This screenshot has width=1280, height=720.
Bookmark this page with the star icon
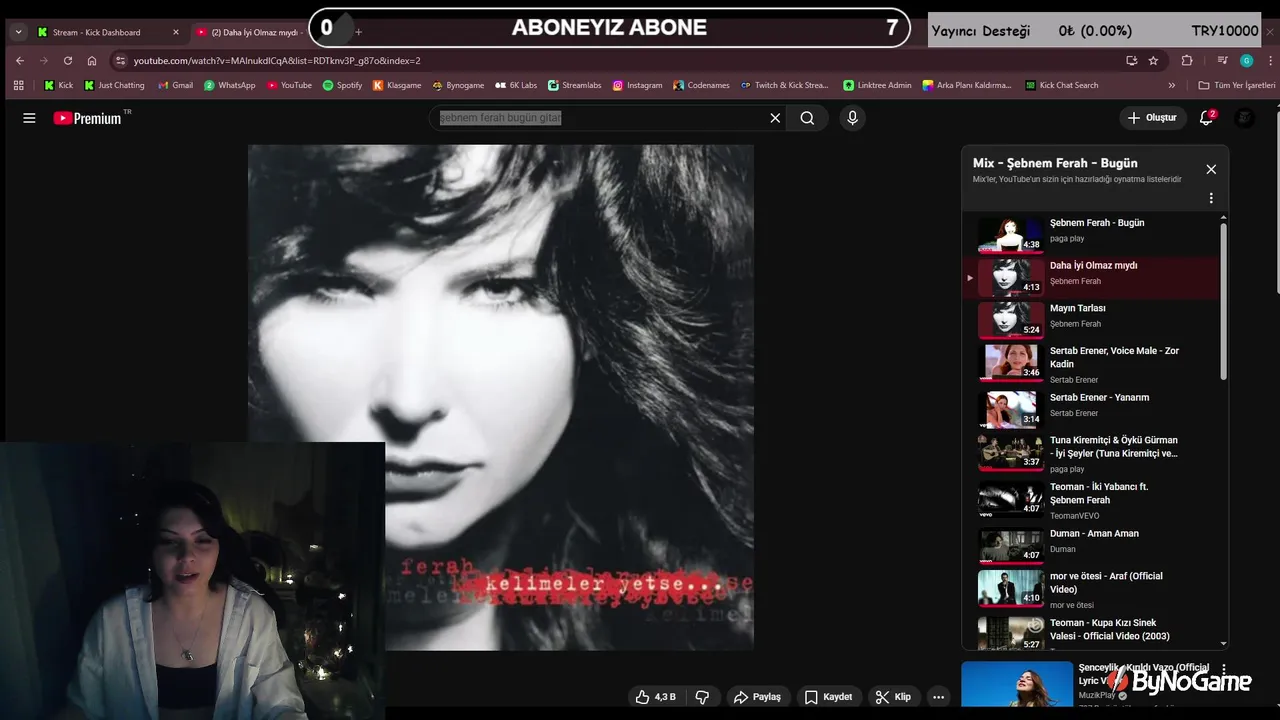point(1153,60)
